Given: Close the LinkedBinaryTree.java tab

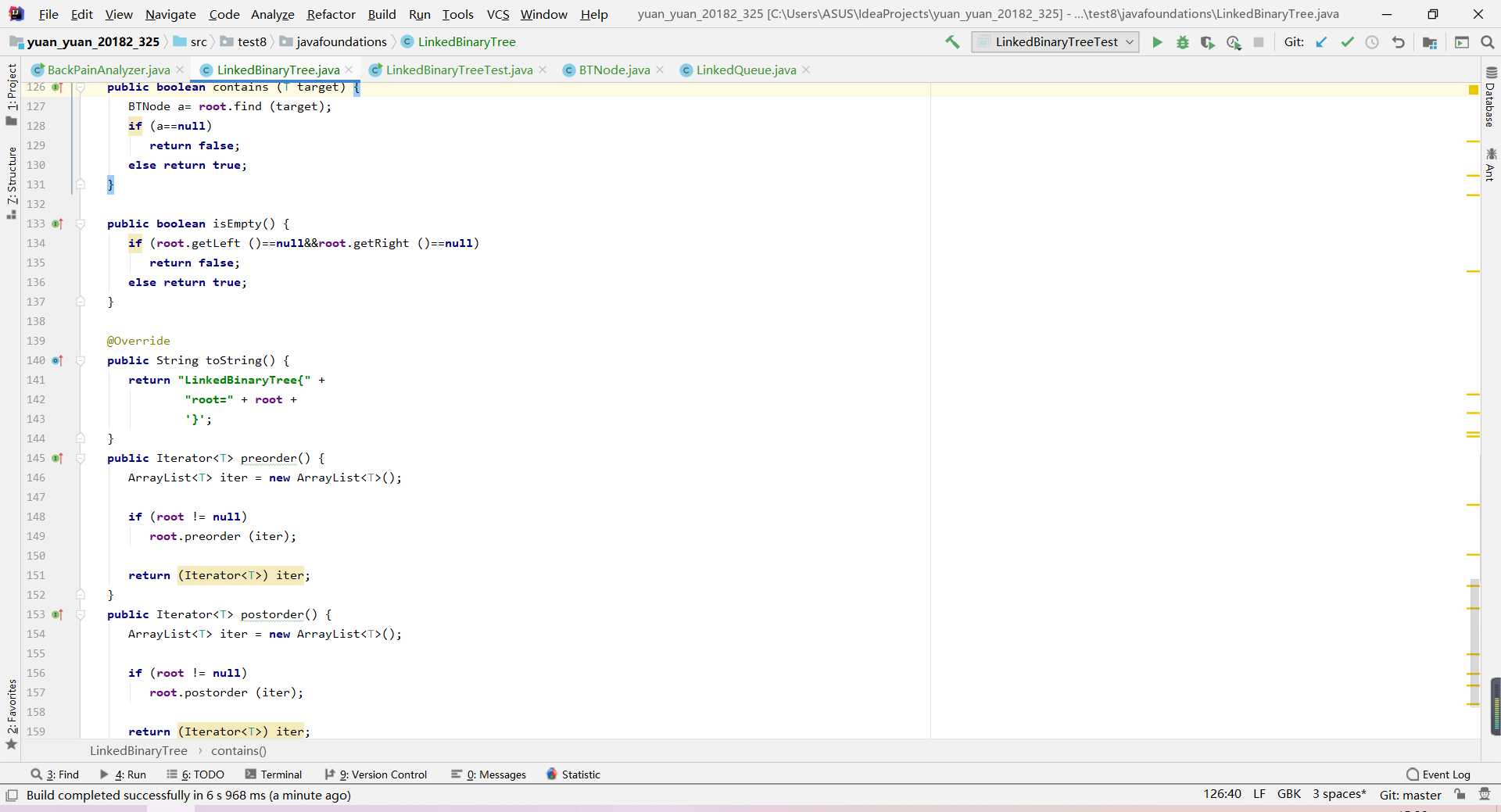Looking at the screenshot, I should (349, 70).
